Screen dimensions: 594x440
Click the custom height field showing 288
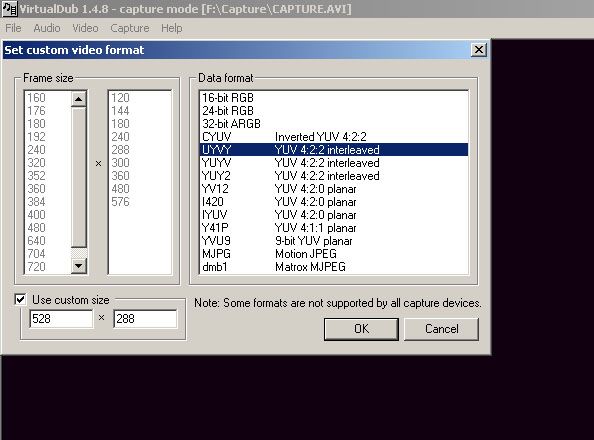145,319
